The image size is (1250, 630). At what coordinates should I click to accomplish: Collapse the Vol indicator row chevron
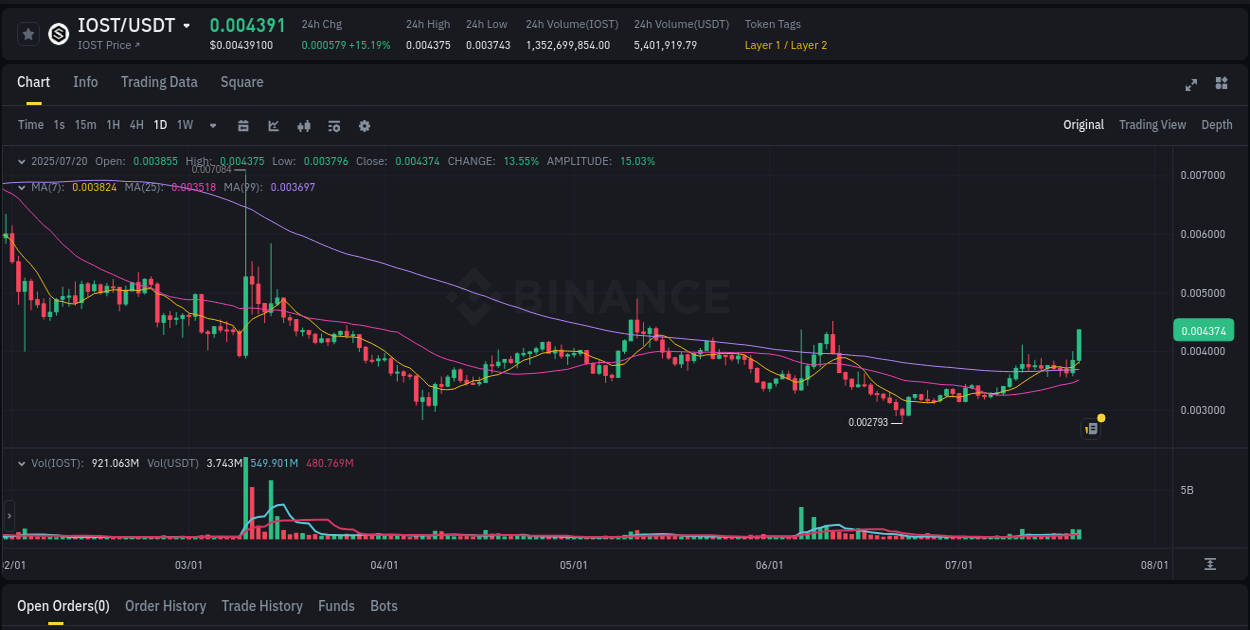point(22,463)
